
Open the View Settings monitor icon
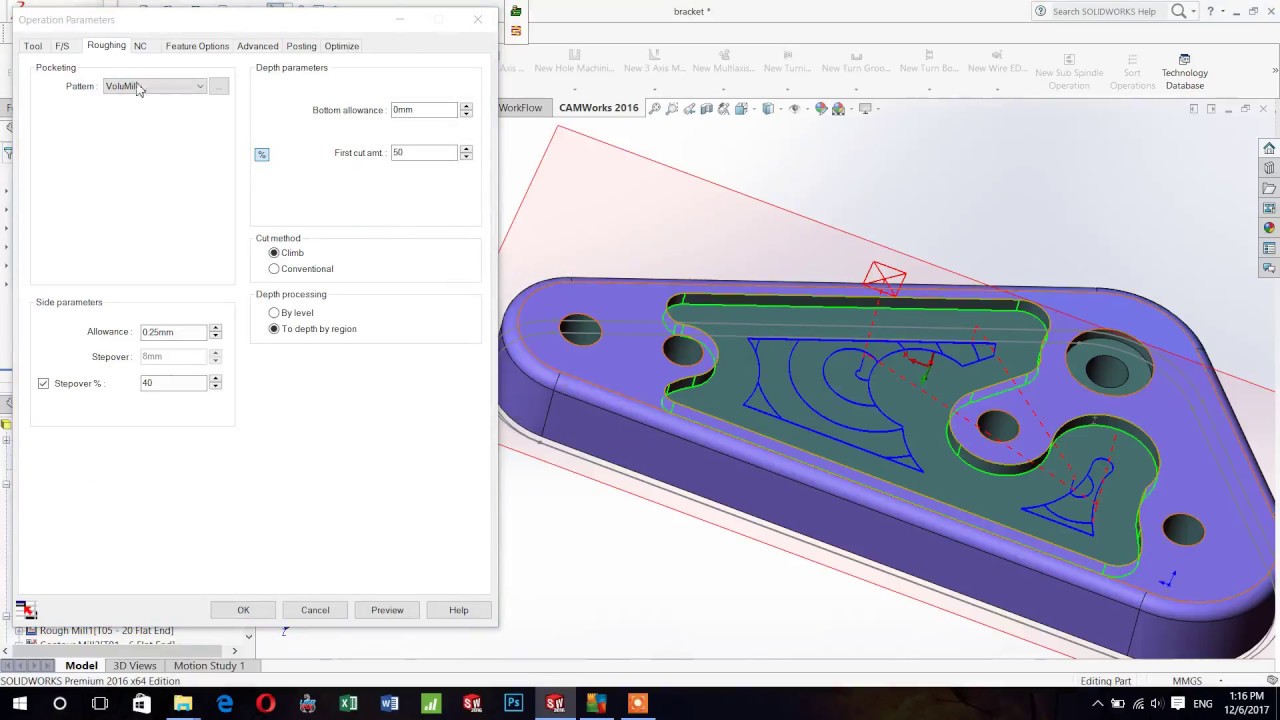coord(866,108)
